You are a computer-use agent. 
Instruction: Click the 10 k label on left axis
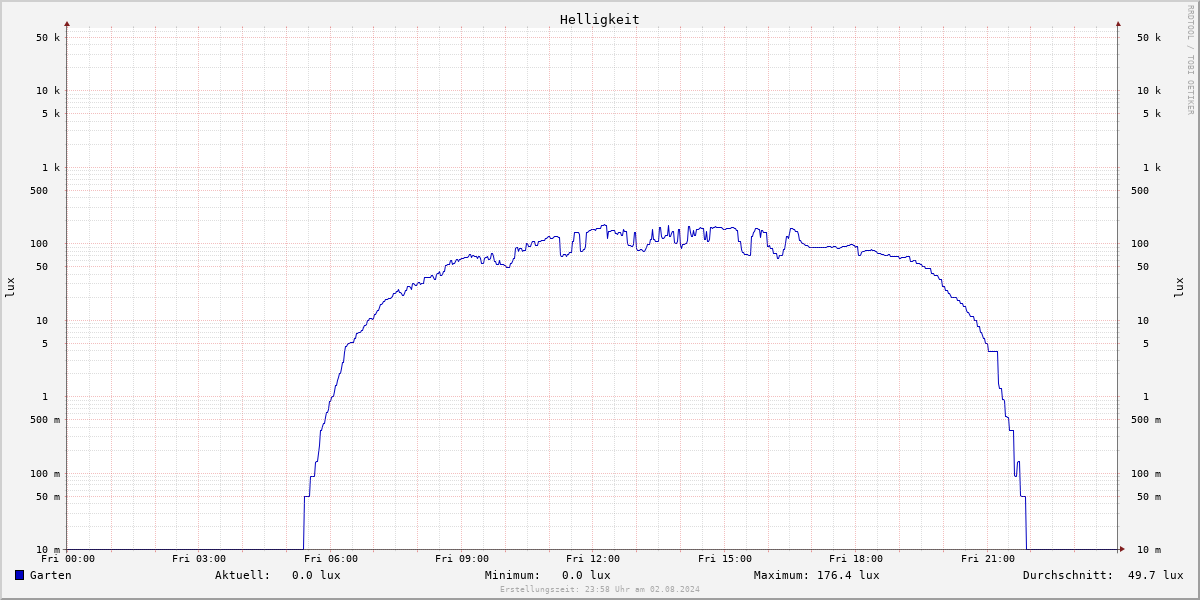[x=48, y=91]
